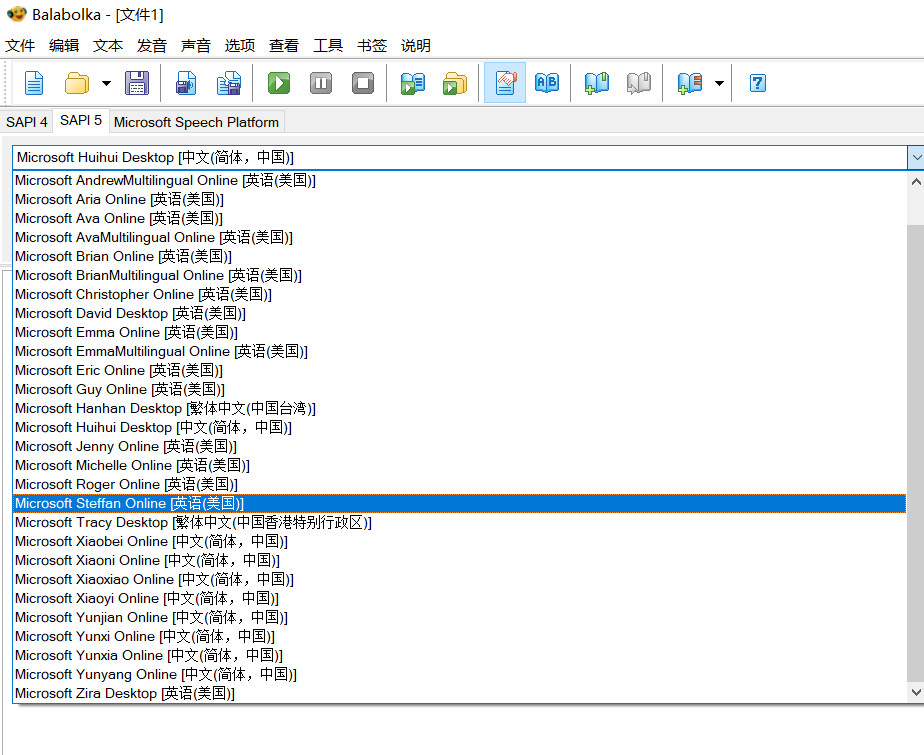Select Microsoft Michelle Online voice
Viewport: 924px width, 755px height.
coord(460,465)
